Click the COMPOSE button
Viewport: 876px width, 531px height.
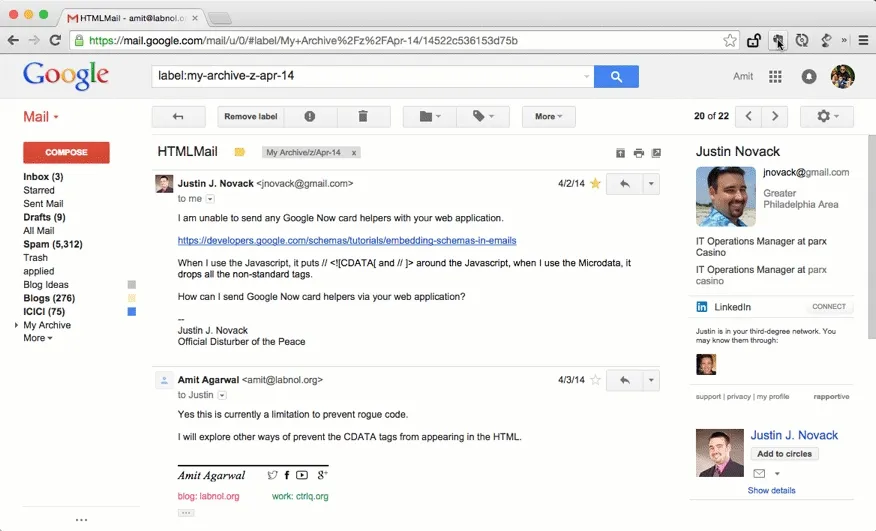66,152
